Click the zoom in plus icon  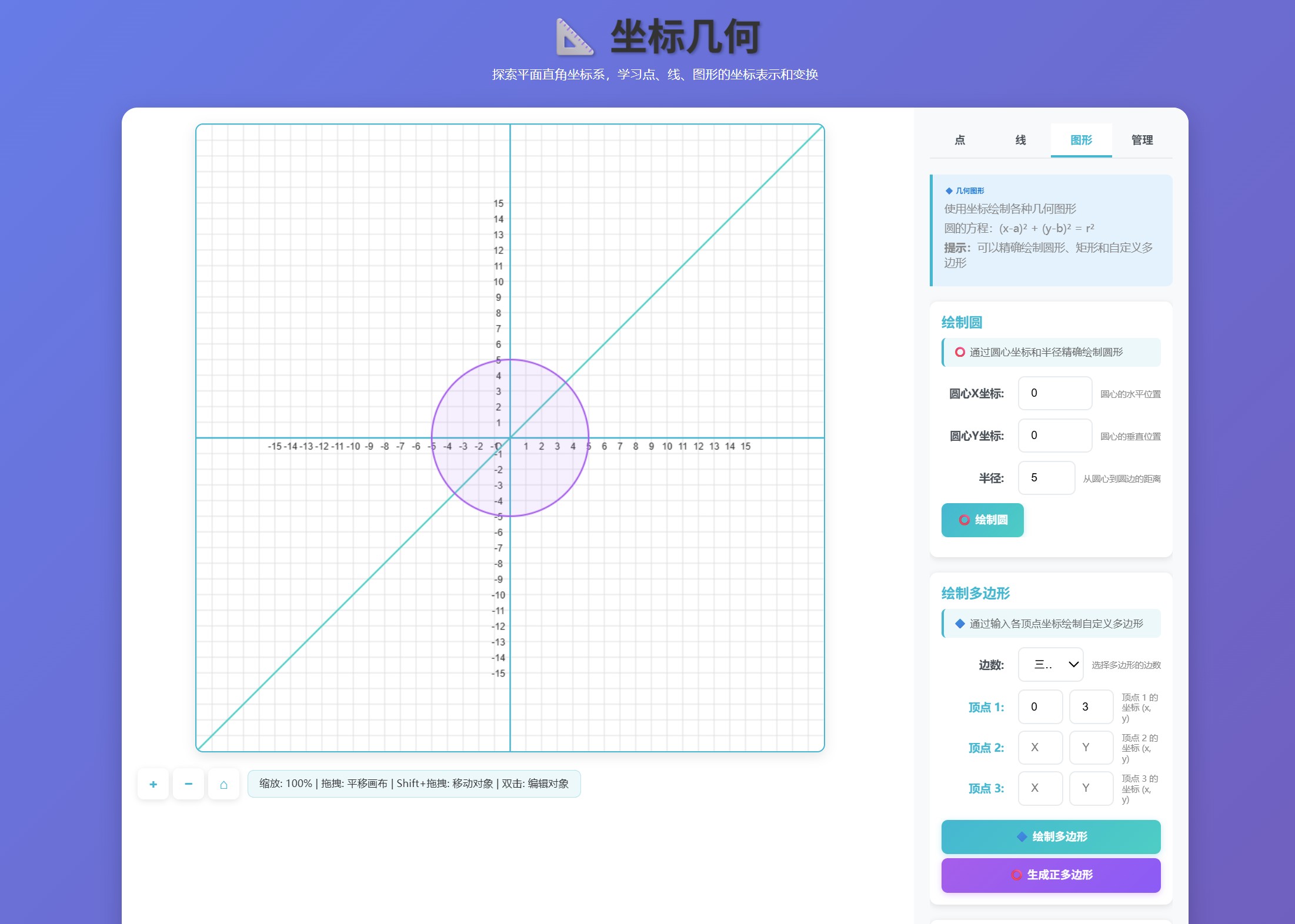[x=153, y=784]
